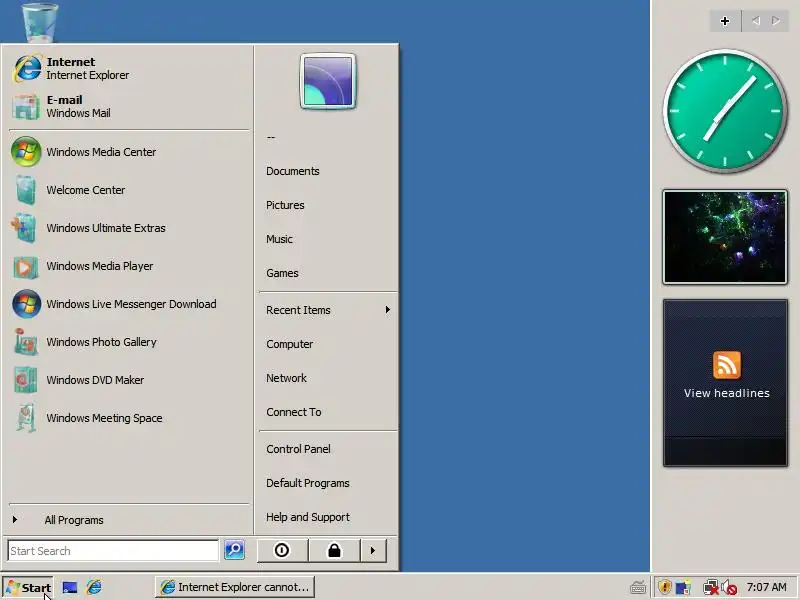800x600 pixels.
Task: Open shutdown options arrow menu
Action: click(x=373, y=550)
